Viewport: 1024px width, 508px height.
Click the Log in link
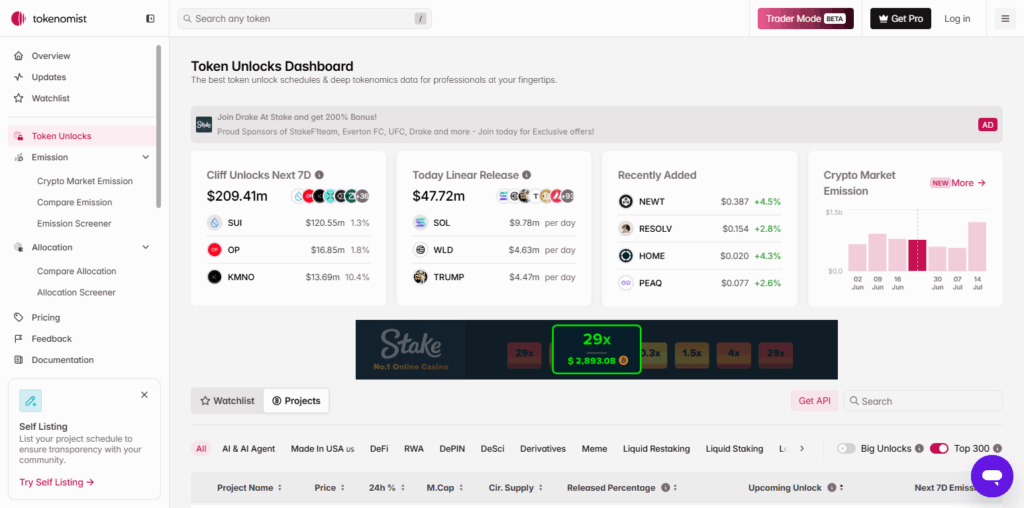pyautogui.click(x=957, y=19)
